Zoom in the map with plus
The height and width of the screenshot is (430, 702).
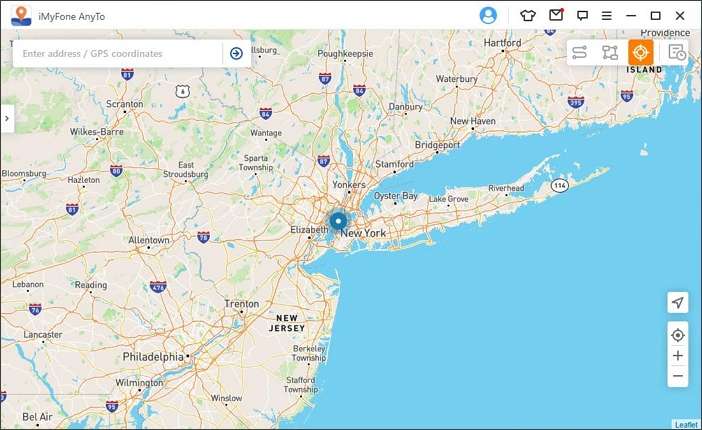(x=678, y=356)
